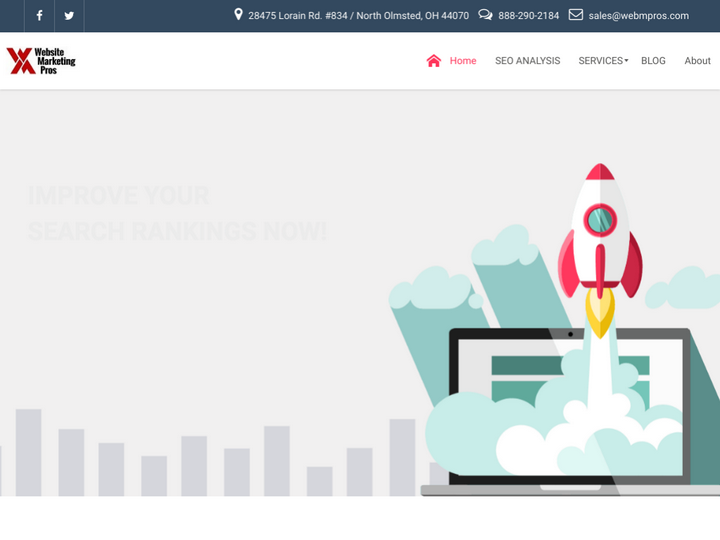Screen dimensions: 720x540
Task: Go to the SEO ANALYSIS page
Action: (527, 61)
